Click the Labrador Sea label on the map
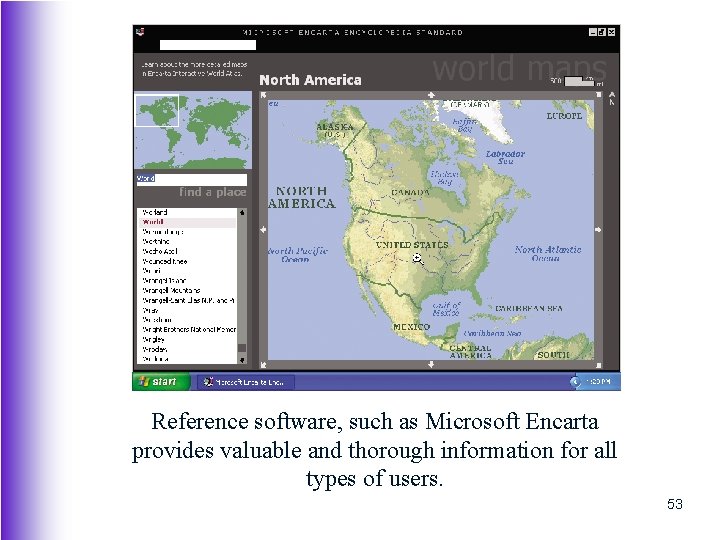 [505, 158]
